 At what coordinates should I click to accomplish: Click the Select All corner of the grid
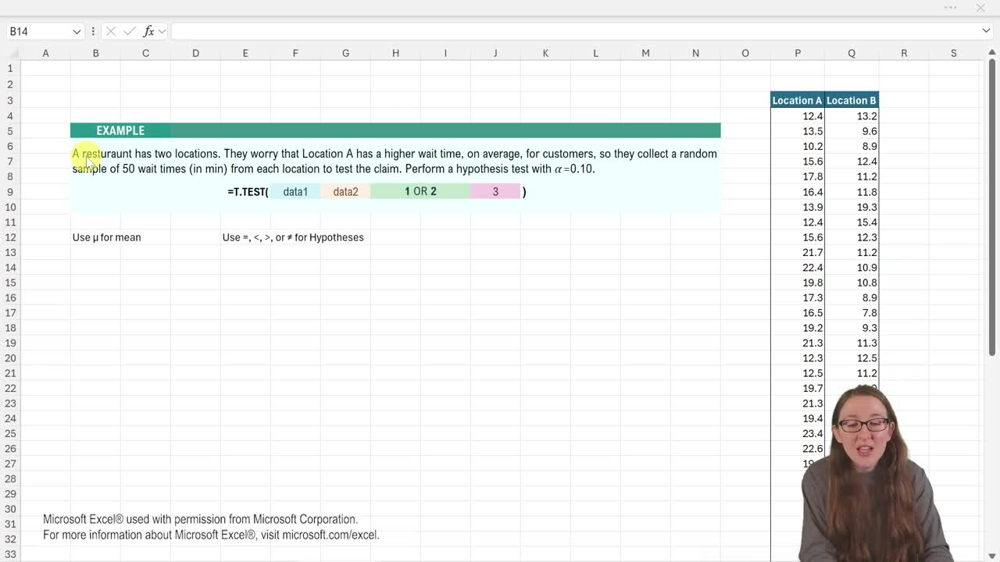(10, 54)
